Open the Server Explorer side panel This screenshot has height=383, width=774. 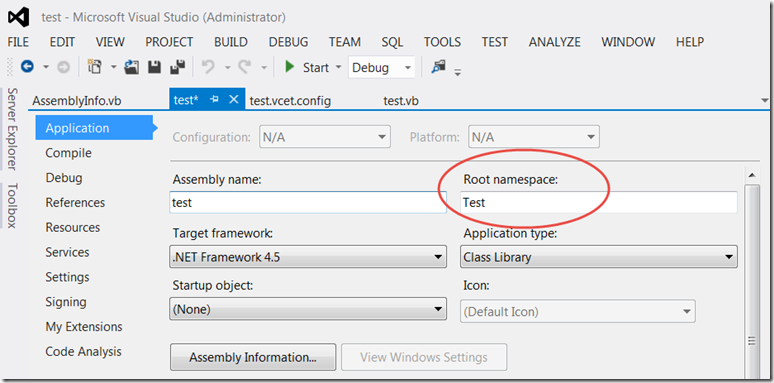coord(12,129)
